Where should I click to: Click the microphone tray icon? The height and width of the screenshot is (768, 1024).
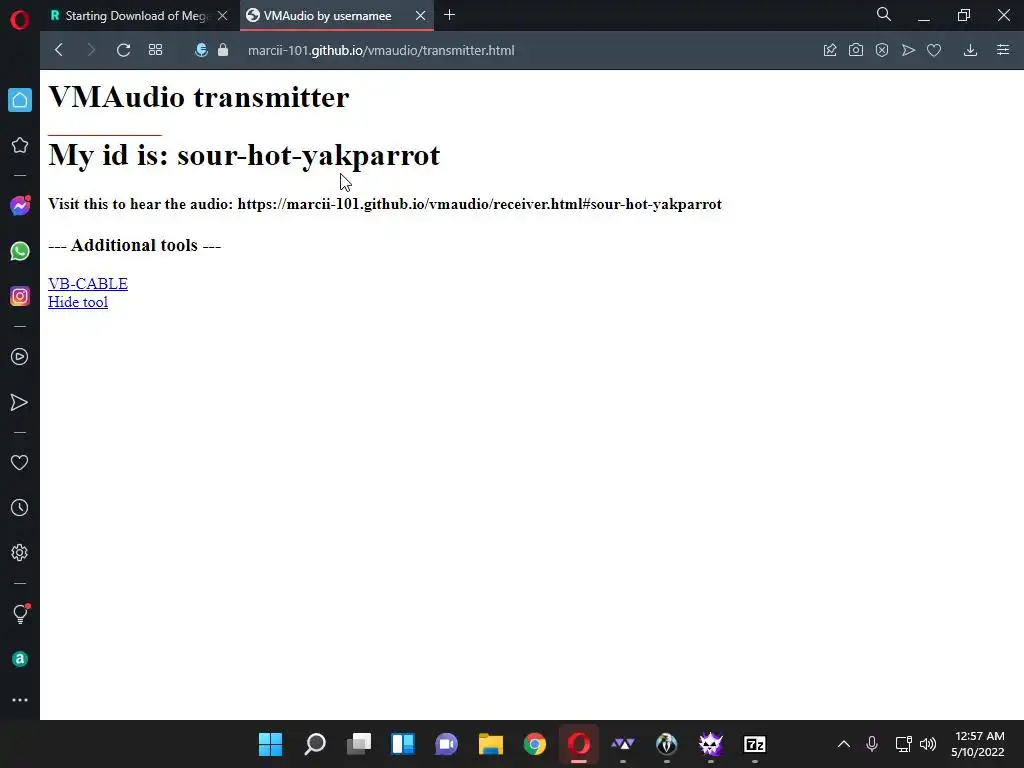tap(872, 744)
